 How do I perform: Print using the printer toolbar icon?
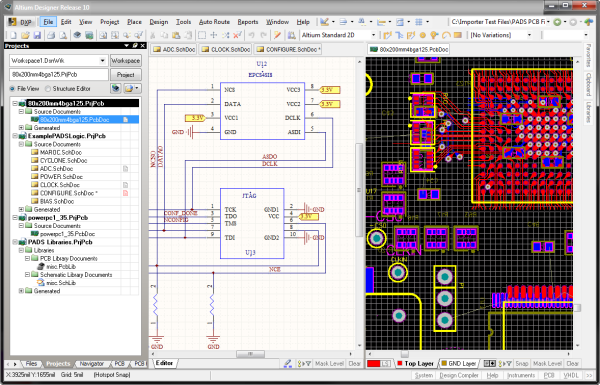pos(51,35)
